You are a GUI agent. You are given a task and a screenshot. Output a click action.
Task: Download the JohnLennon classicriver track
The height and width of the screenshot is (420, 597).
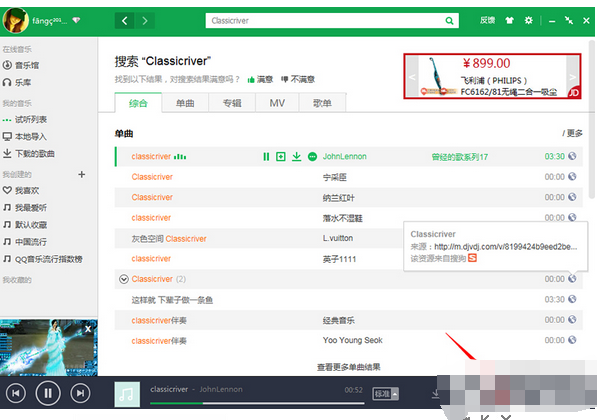[296, 157]
